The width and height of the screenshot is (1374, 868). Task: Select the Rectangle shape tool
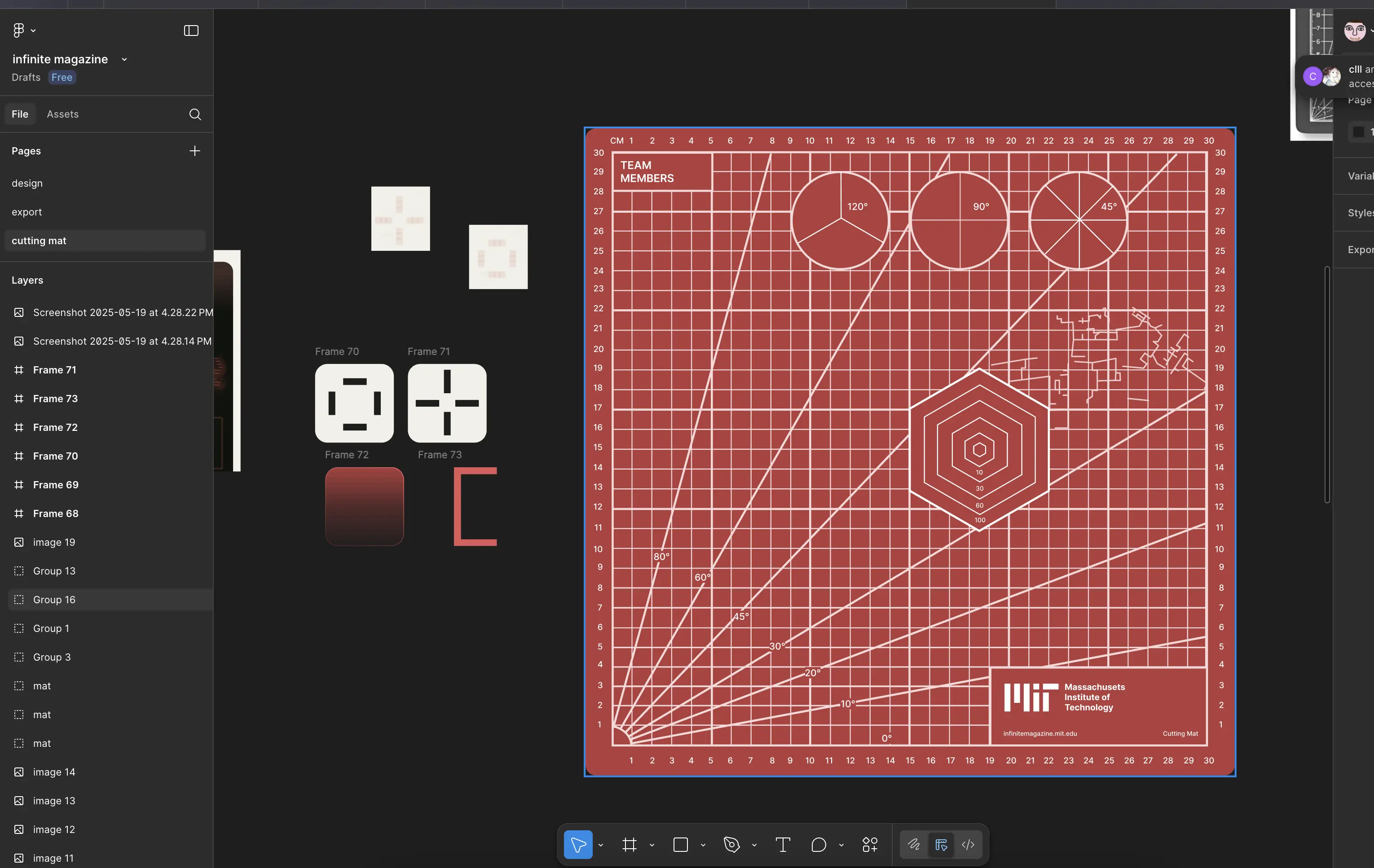(680, 845)
